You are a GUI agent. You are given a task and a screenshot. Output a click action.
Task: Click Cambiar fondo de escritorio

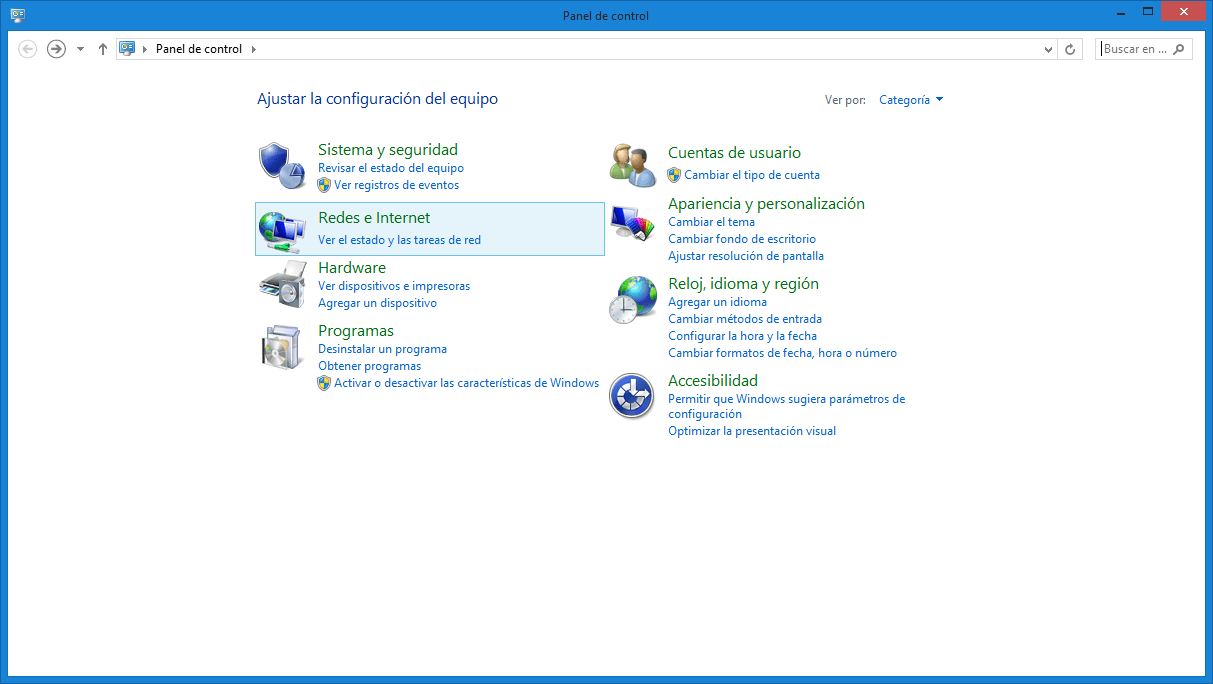pyautogui.click(x=742, y=239)
